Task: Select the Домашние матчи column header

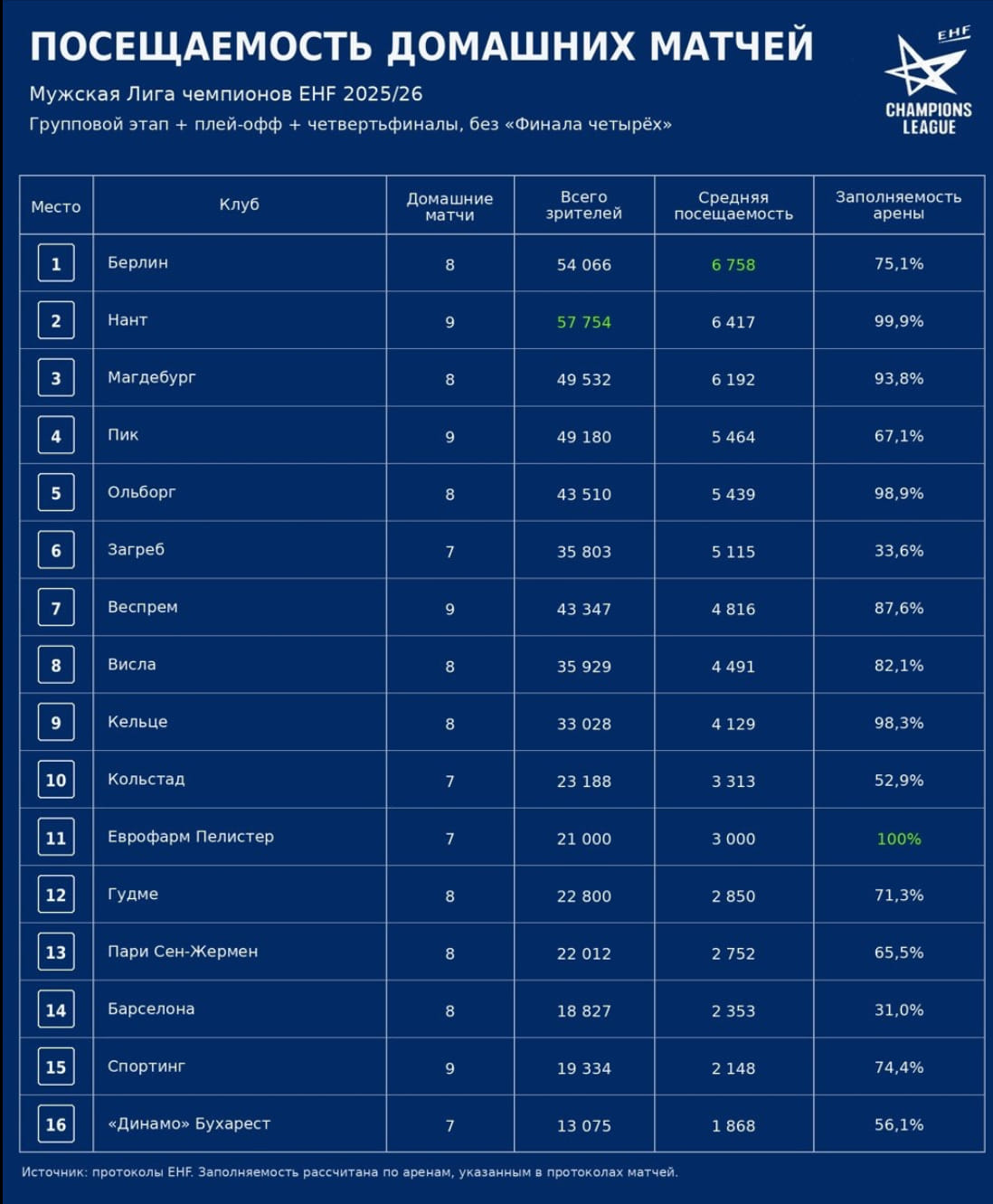Action: 449,206
